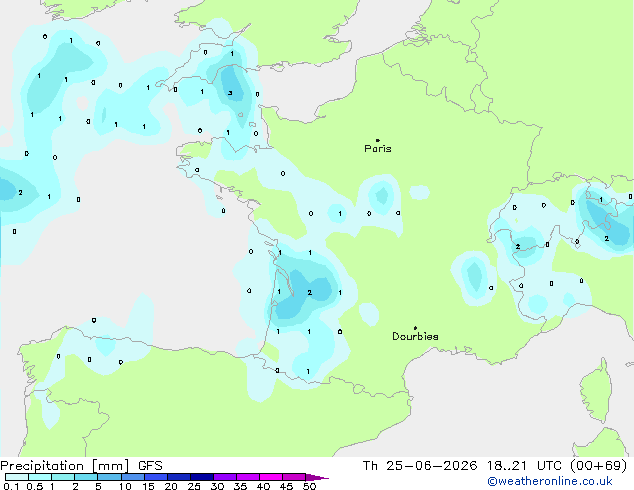Select the 15–20 mm legend swatch
The image size is (634, 490).
(x=156, y=477)
